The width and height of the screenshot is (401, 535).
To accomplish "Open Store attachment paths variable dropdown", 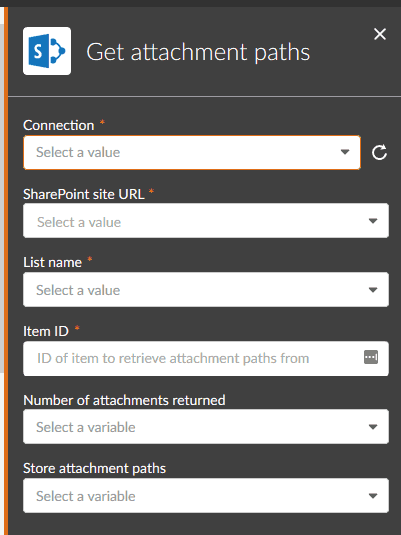I will [x=206, y=496].
